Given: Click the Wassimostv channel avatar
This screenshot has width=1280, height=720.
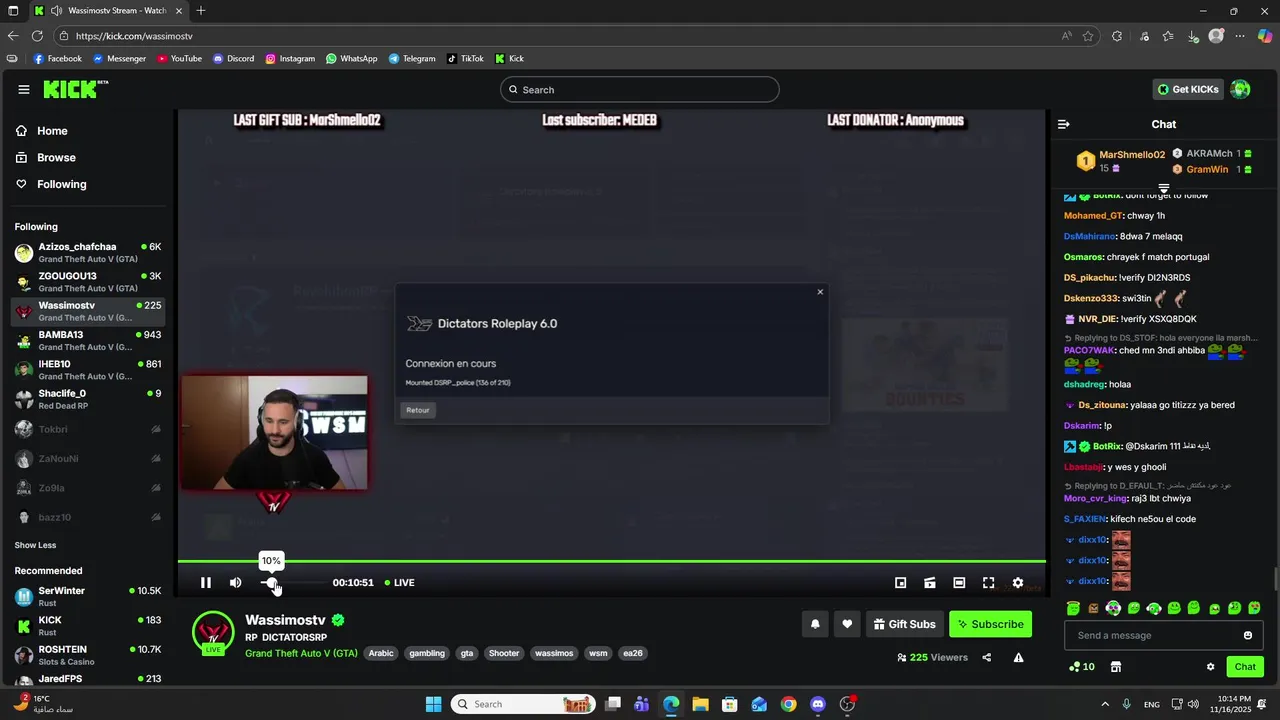Looking at the screenshot, I should point(213,632).
